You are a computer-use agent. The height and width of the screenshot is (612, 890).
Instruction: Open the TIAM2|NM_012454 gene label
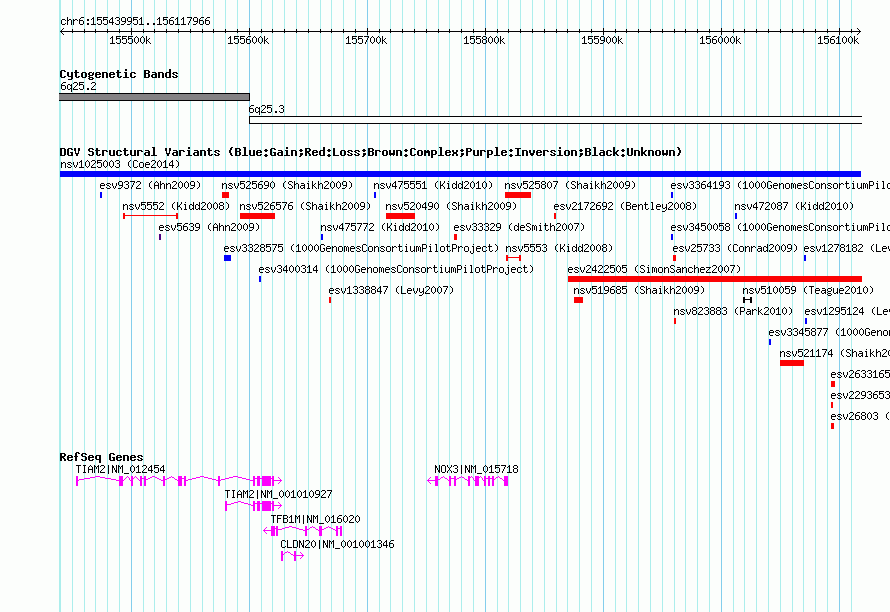[120, 469]
